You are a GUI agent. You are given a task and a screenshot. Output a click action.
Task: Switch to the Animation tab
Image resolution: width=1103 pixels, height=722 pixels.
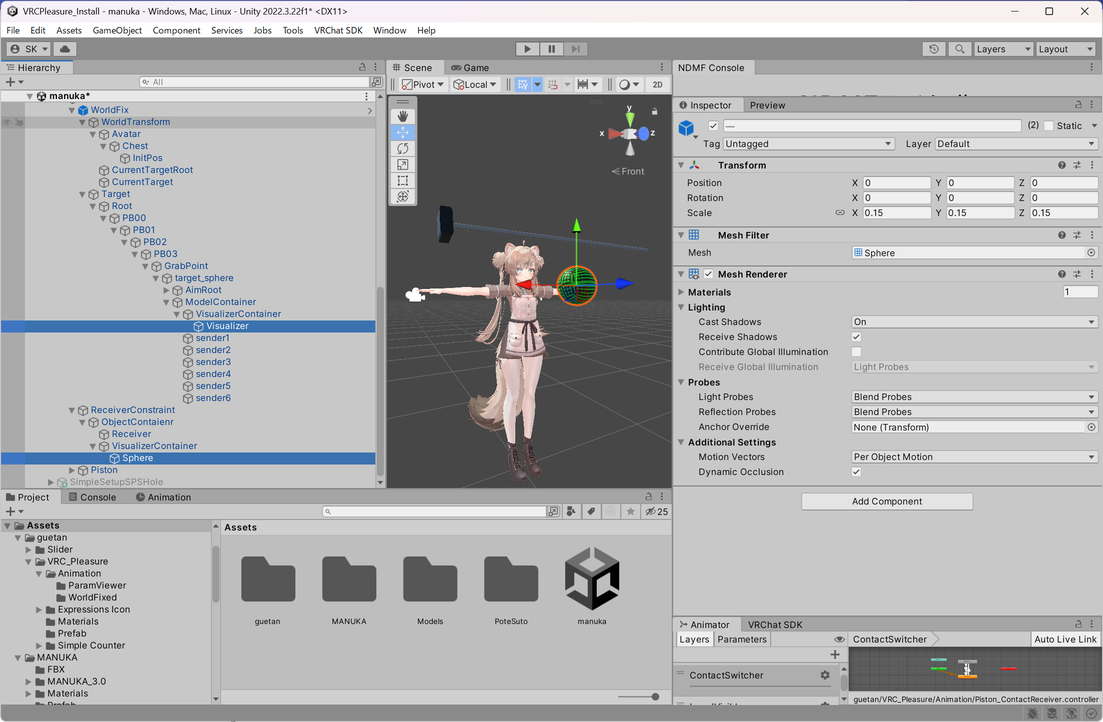click(163, 497)
